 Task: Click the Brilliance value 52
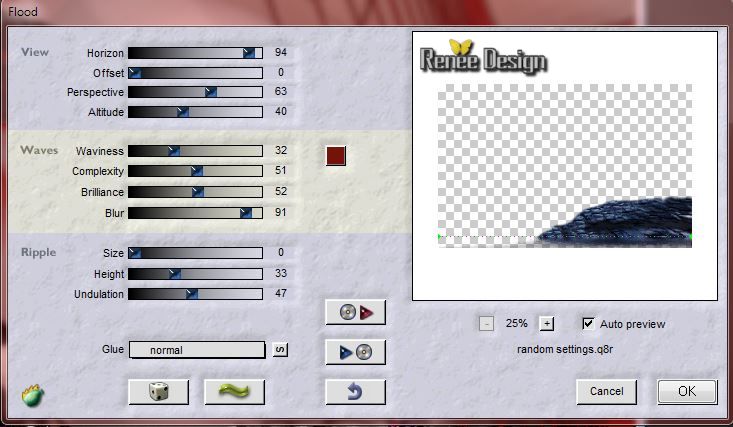[280, 191]
